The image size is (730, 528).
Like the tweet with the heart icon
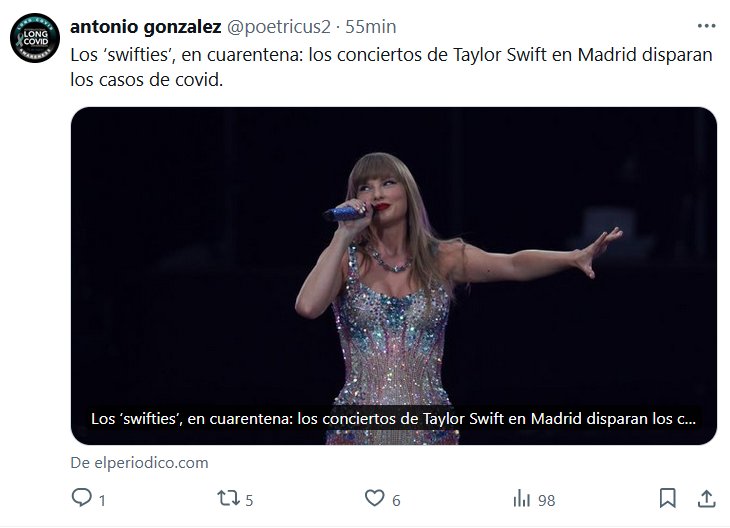pos(375,498)
